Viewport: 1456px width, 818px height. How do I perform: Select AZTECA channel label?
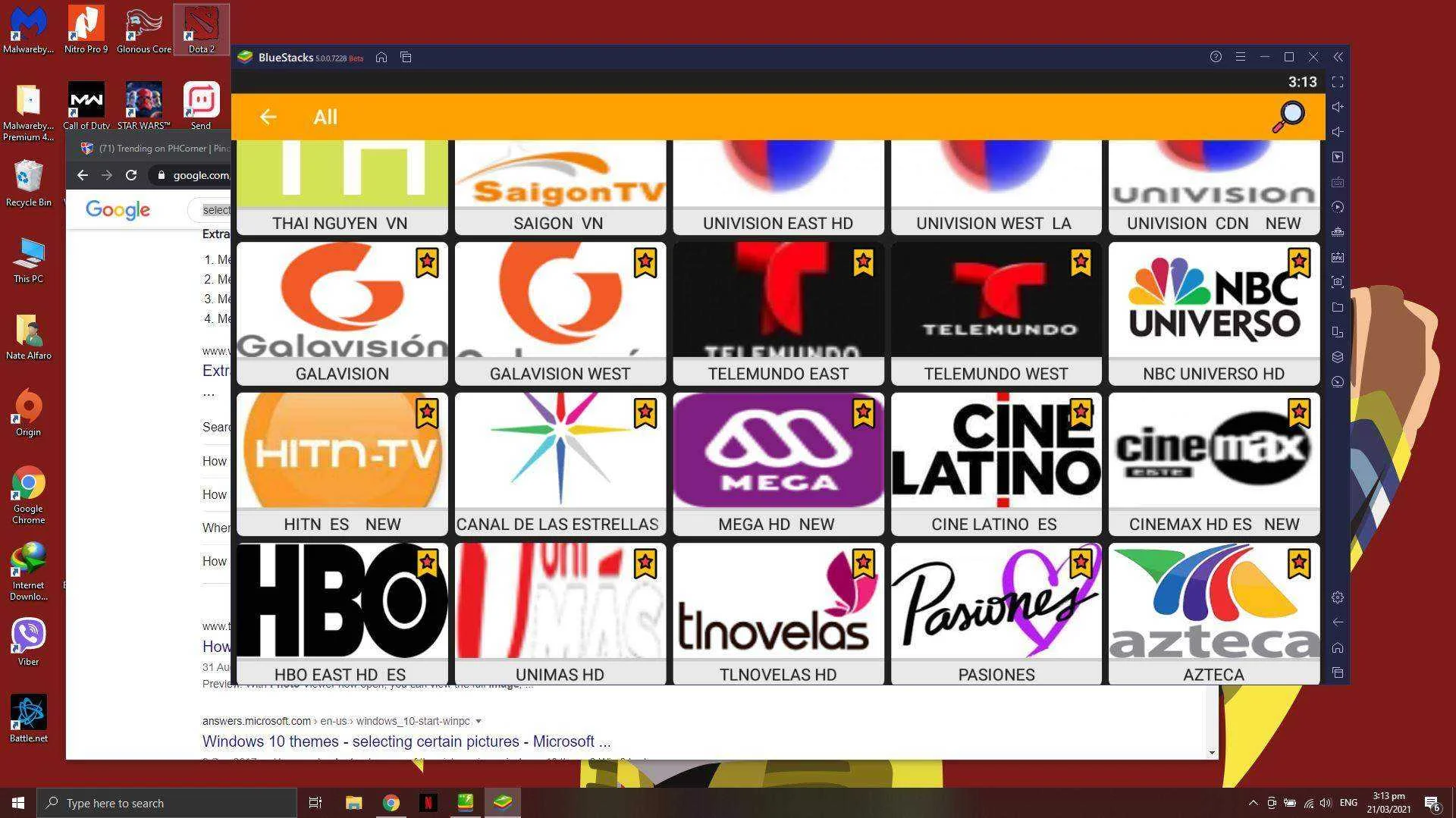pos(1214,675)
